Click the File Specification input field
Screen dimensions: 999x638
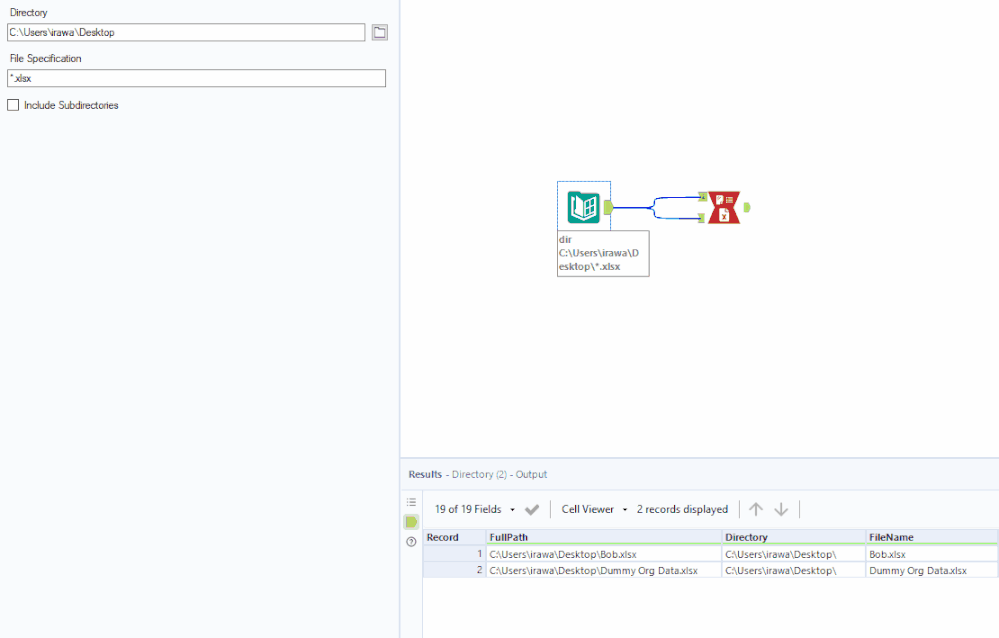point(196,78)
